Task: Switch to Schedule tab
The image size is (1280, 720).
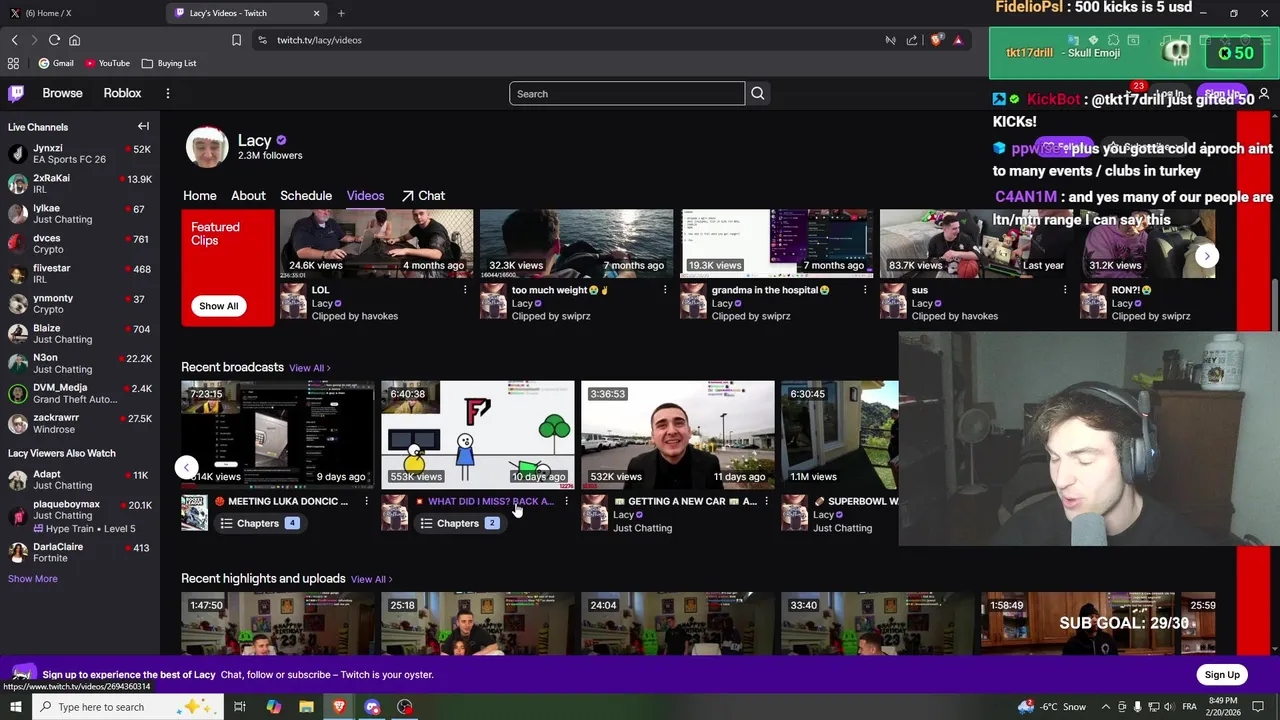Action: coord(306,196)
